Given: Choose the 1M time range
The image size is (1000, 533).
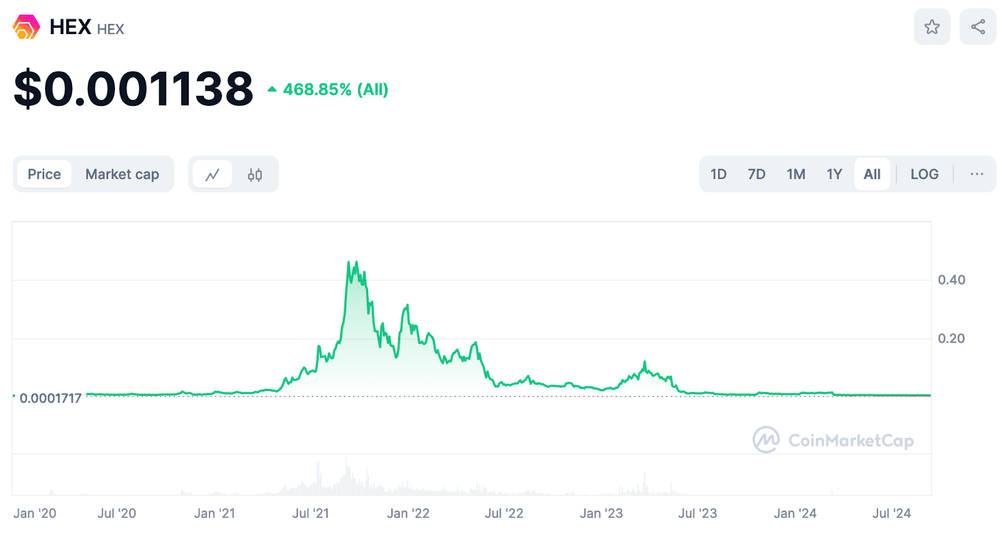Looking at the screenshot, I should (795, 174).
